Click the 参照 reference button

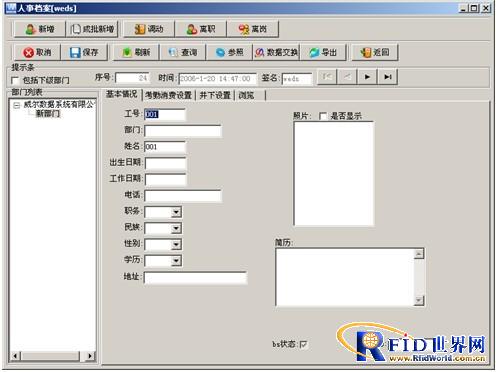click(x=229, y=52)
